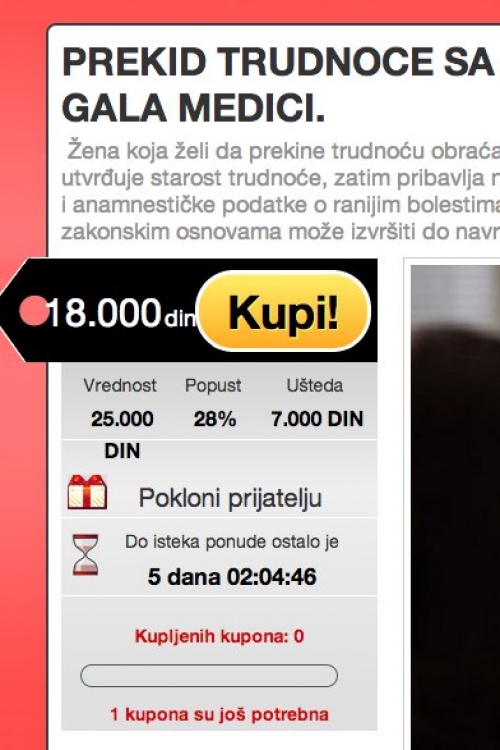
Task: Click the gray offer description paragraph
Action: pos(281,191)
